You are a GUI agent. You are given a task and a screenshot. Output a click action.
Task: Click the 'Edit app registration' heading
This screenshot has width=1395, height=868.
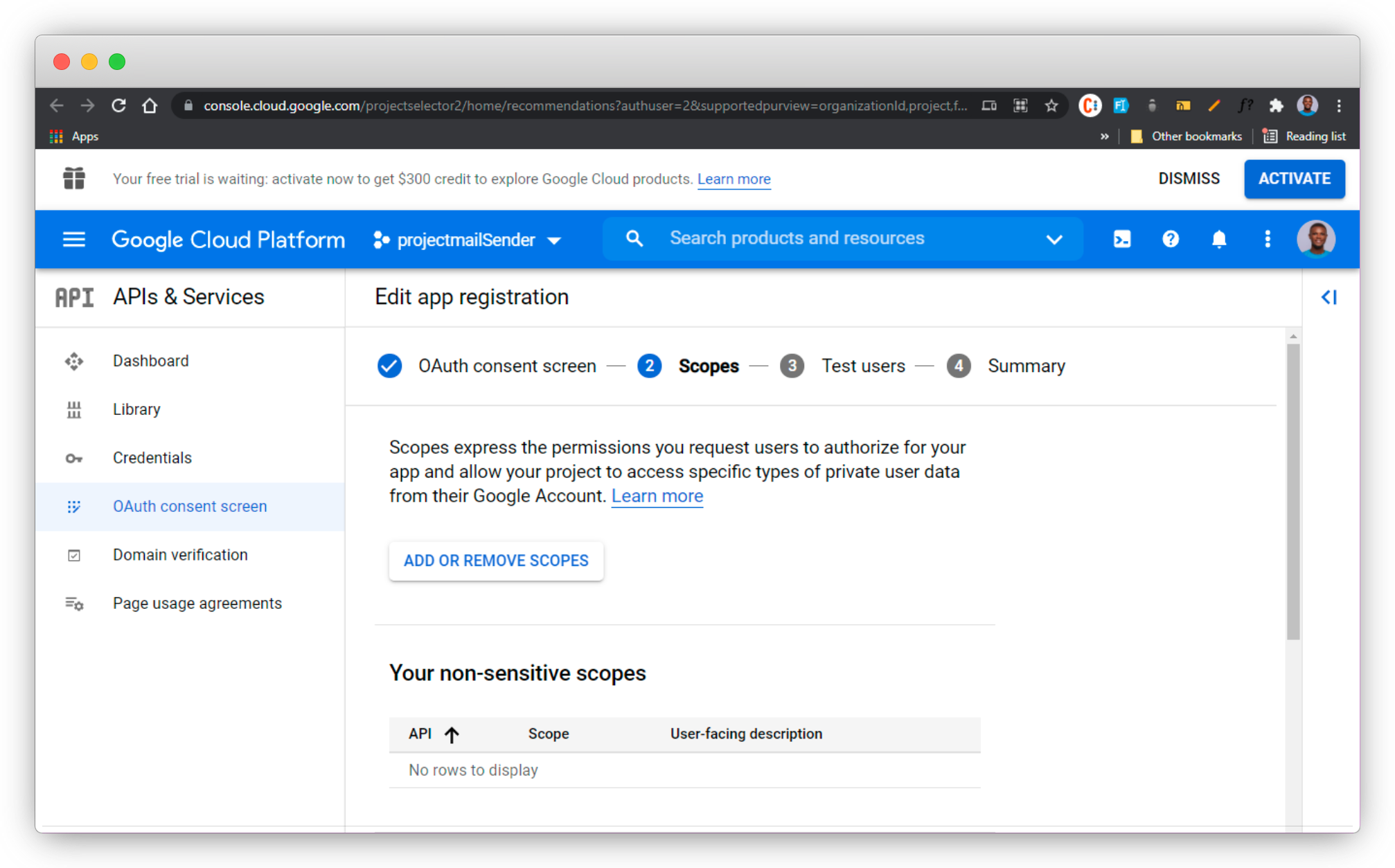pos(472,296)
